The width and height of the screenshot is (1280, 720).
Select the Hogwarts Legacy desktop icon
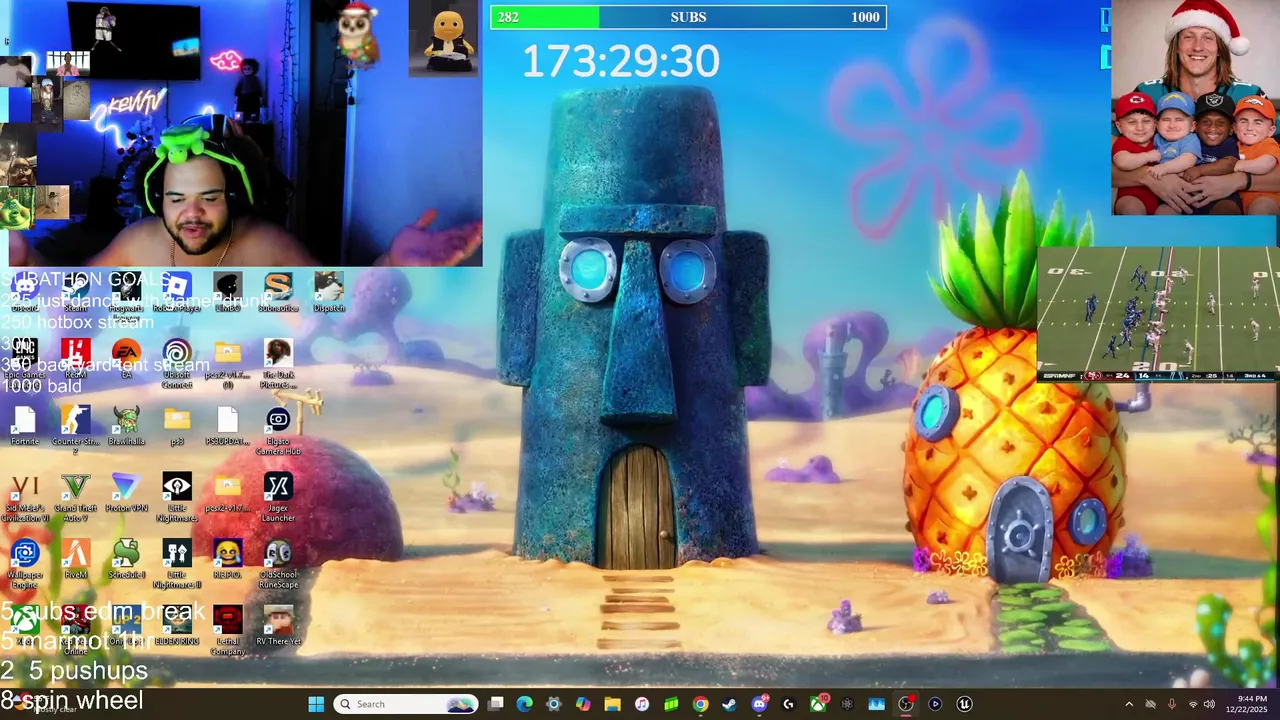126,293
